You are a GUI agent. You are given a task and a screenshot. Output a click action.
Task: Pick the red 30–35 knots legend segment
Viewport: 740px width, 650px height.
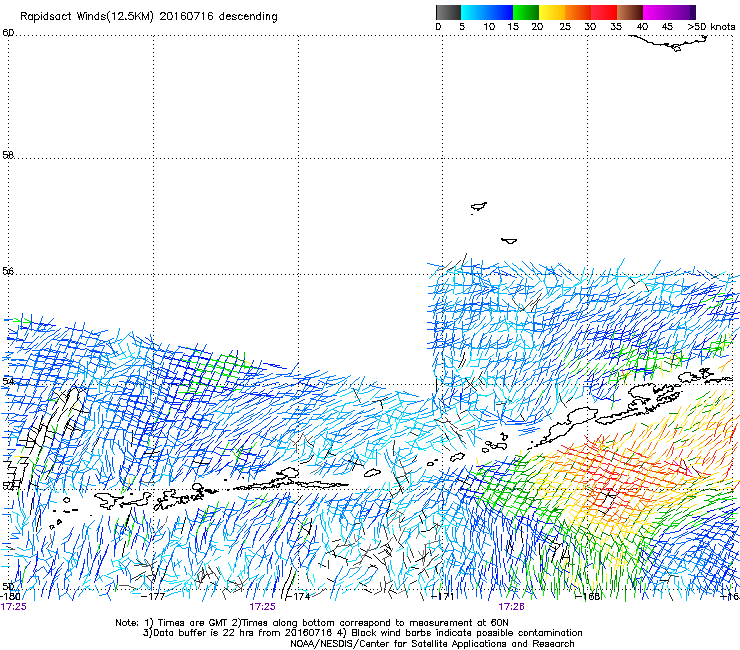pos(604,12)
